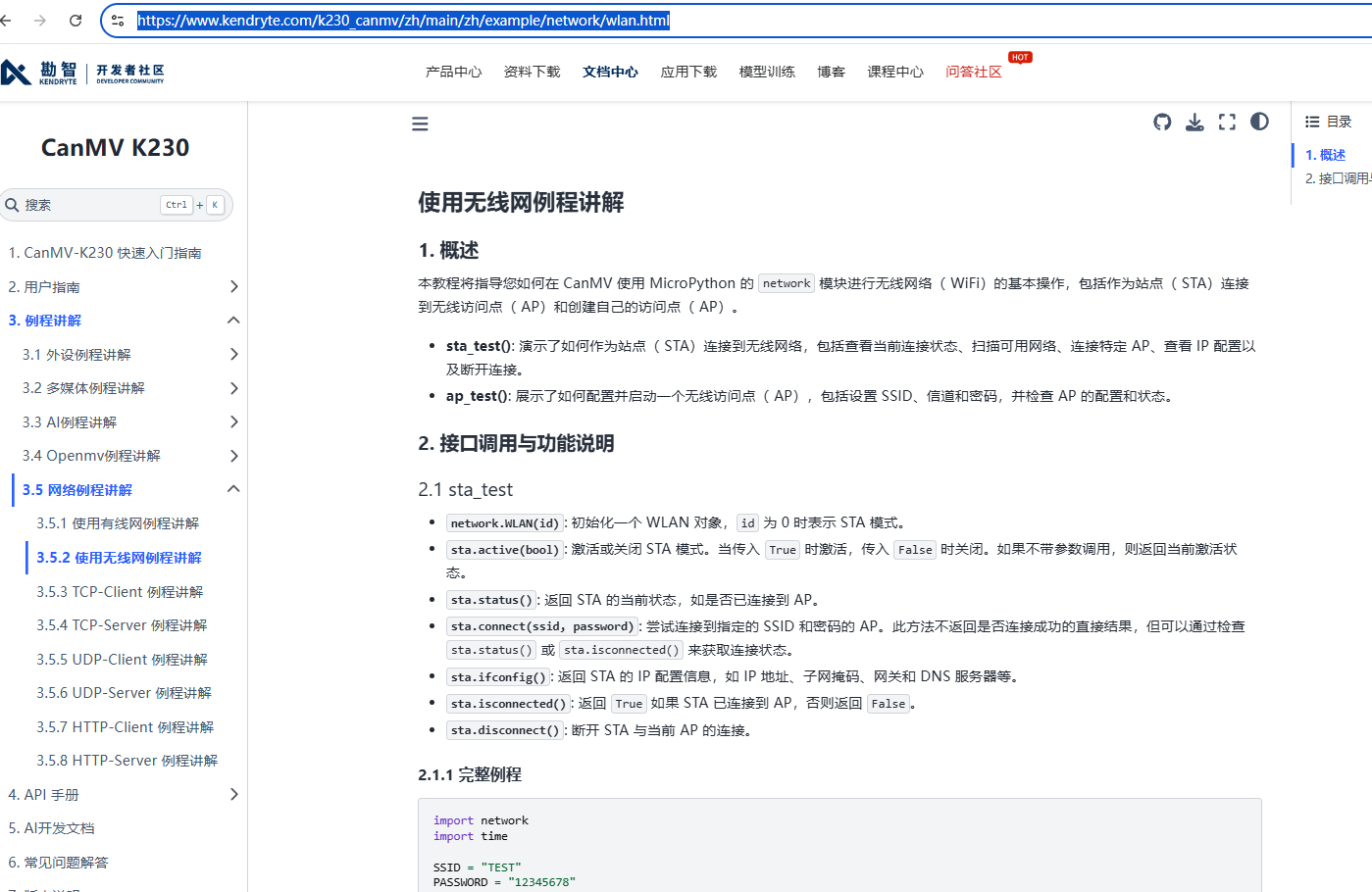The height and width of the screenshot is (892, 1372).
Task: Open 3.5.3 TCP-Client 例程讲解 page
Action: [x=120, y=592]
